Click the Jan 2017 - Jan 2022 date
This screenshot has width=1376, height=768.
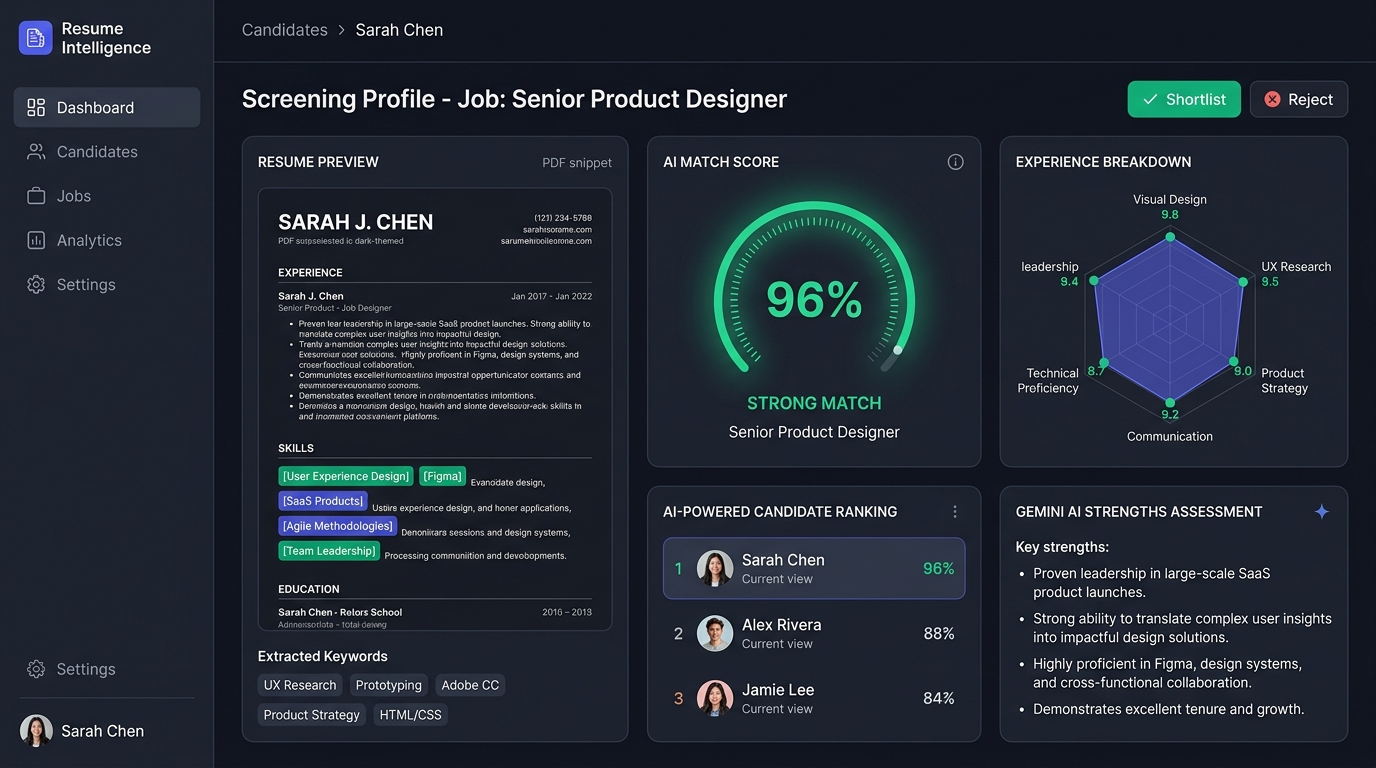pos(551,296)
